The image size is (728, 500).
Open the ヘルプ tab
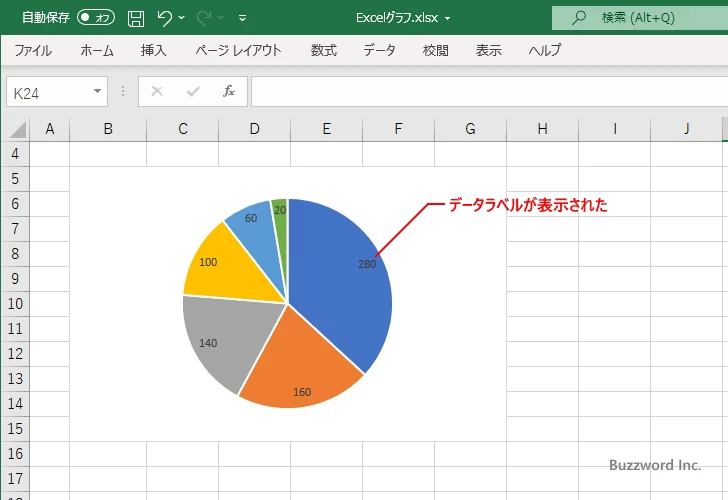click(x=545, y=50)
